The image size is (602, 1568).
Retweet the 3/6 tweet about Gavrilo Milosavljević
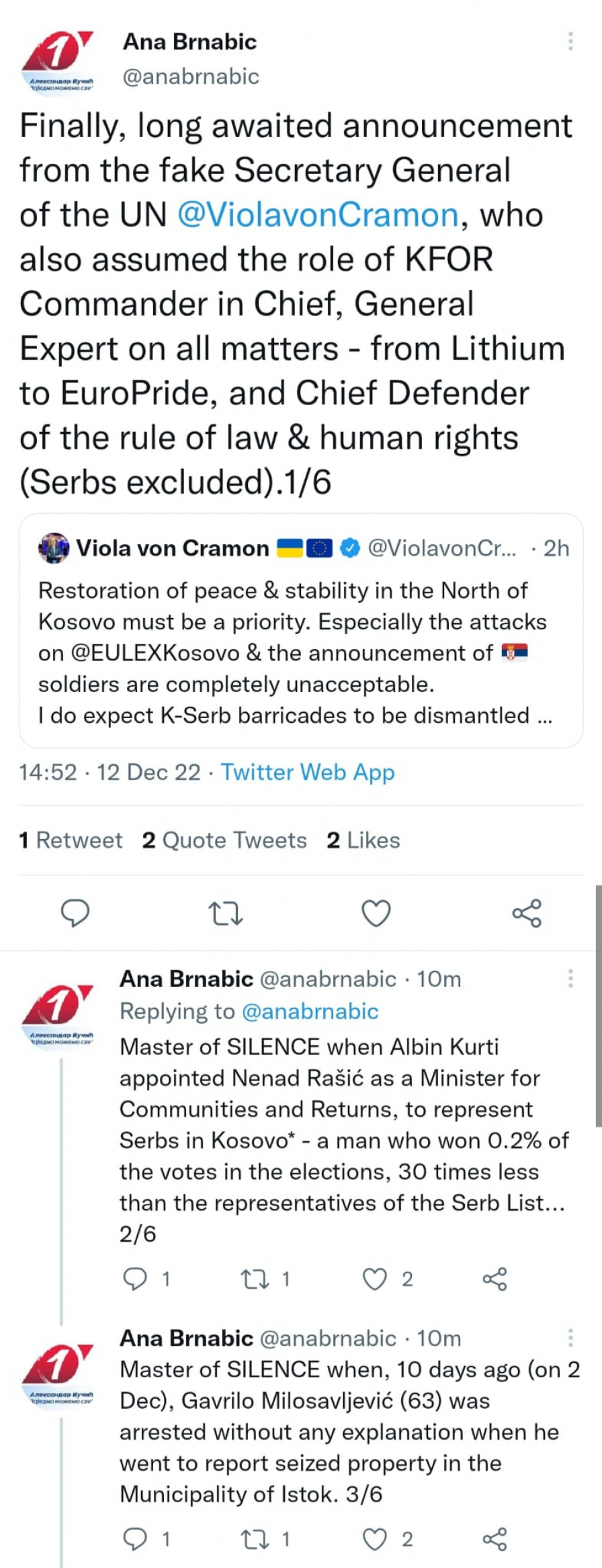click(255, 1539)
